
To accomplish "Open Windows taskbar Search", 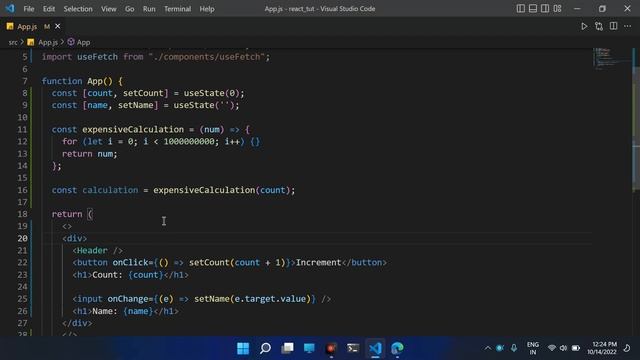I will pos(265,348).
